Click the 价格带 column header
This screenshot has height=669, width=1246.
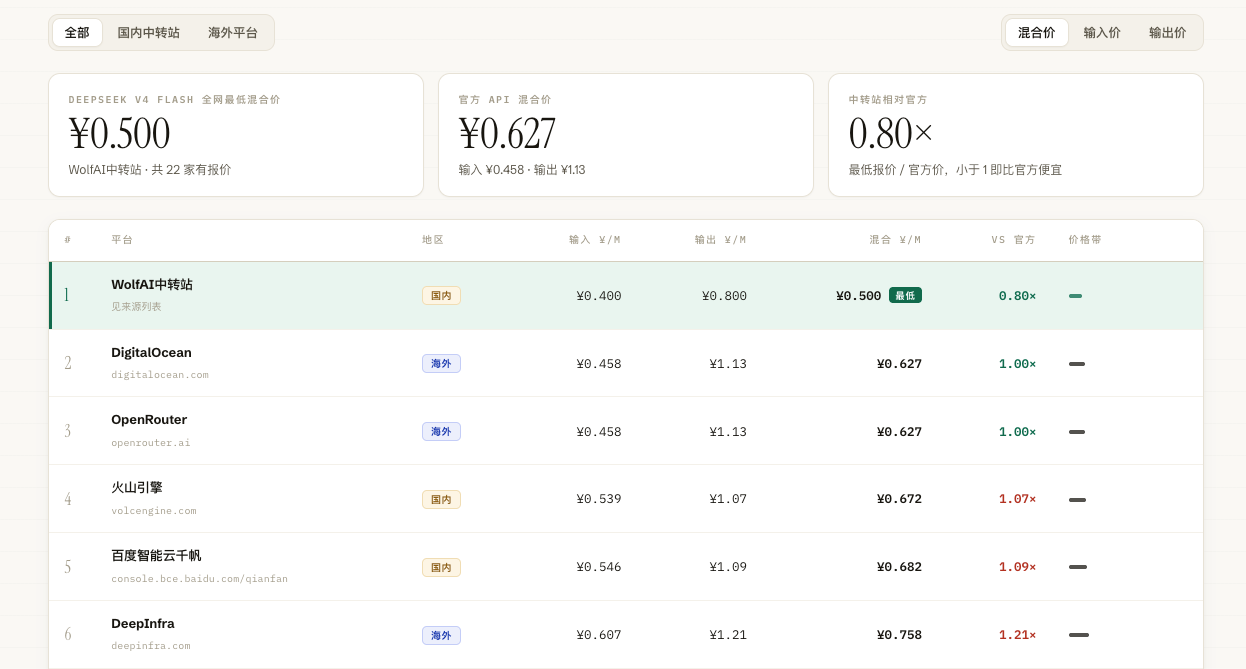coord(1085,240)
